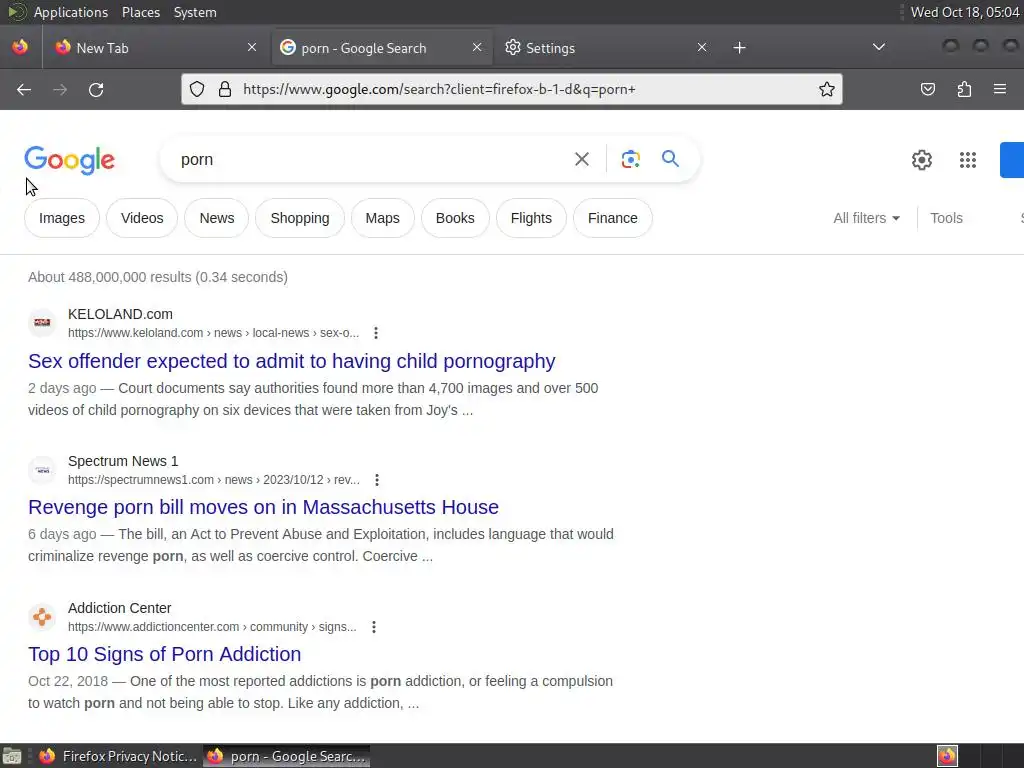Click the clock showing Wed Oct 18

click(965, 12)
